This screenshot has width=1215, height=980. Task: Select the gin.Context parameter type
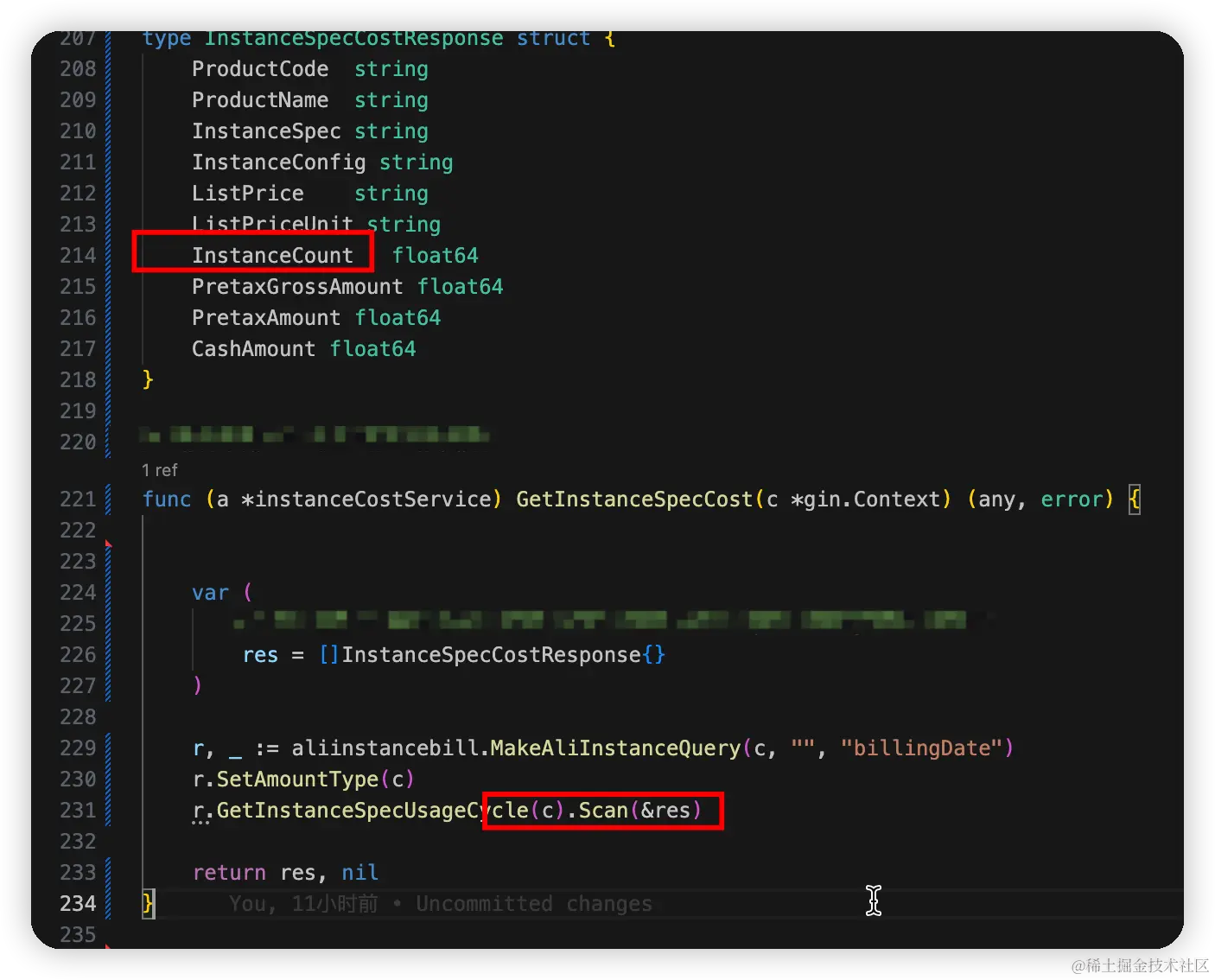(x=871, y=500)
